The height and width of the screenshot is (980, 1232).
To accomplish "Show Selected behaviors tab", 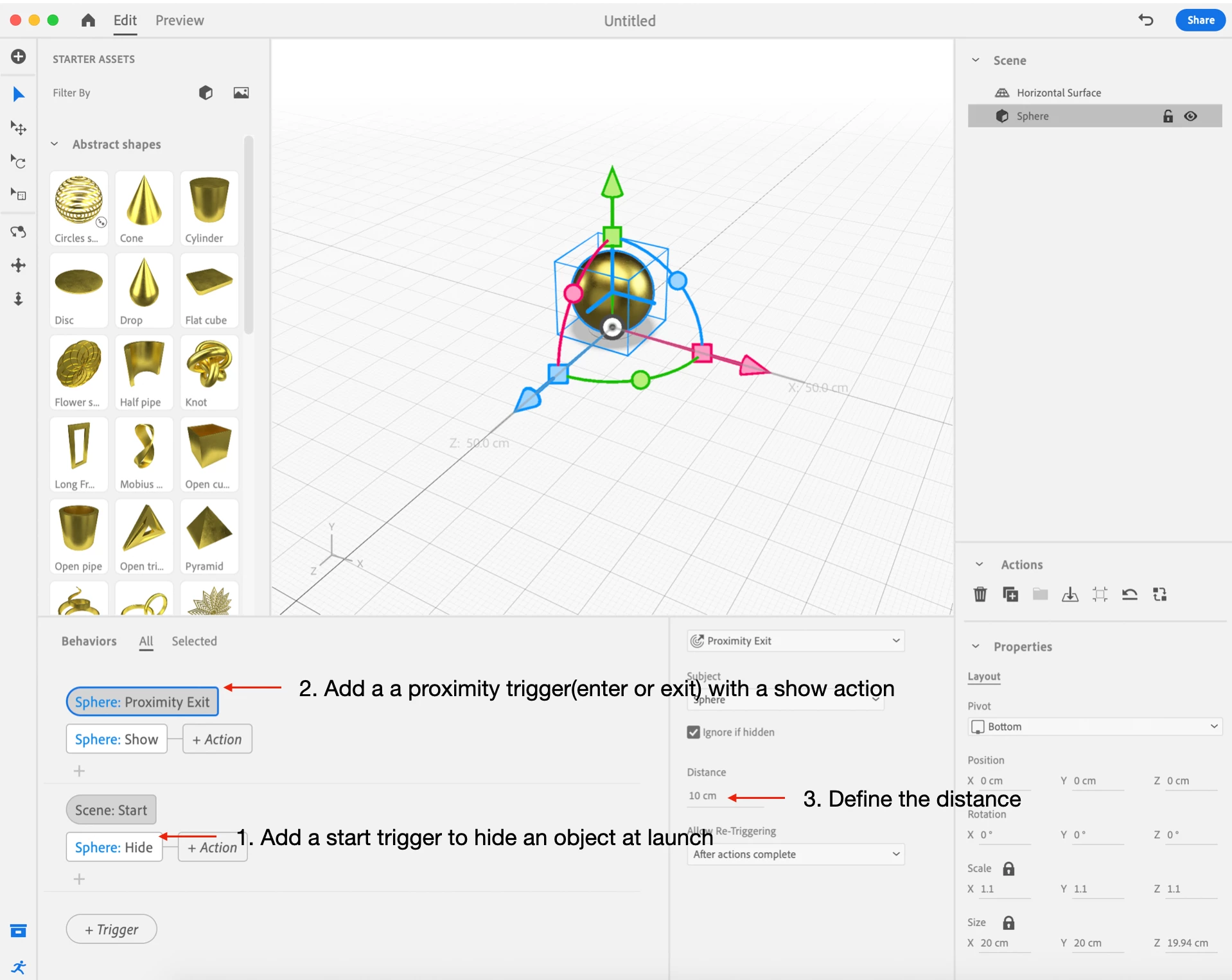I will pyautogui.click(x=194, y=641).
